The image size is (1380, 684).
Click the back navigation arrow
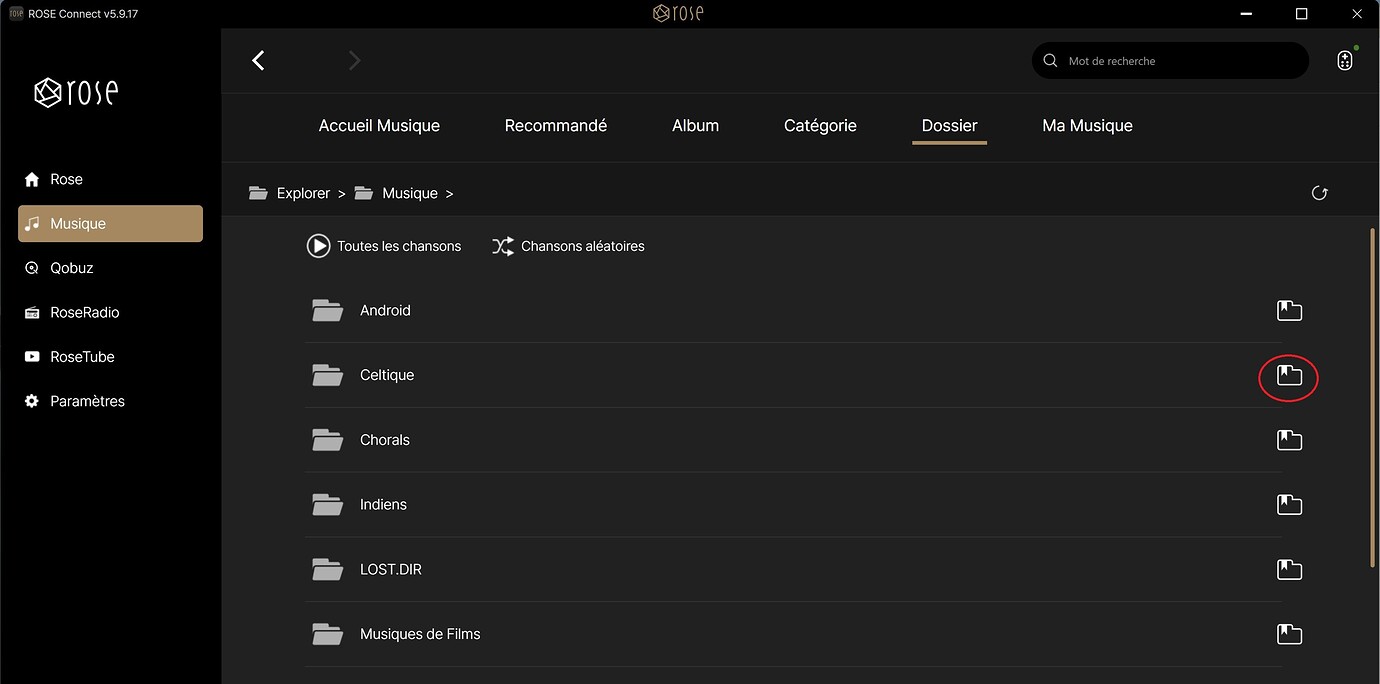coord(258,61)
